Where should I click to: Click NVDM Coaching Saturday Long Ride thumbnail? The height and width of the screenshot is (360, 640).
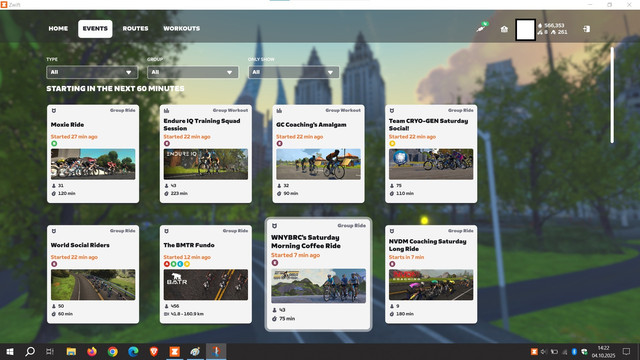(431, 284)
